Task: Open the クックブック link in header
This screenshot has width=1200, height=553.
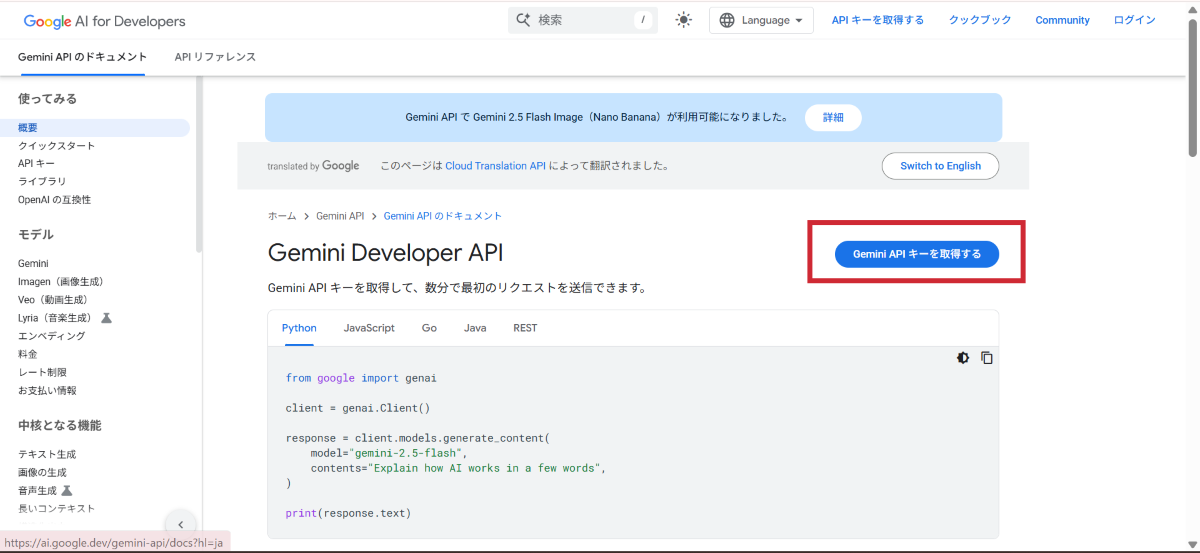Action: tap(979, 20)
